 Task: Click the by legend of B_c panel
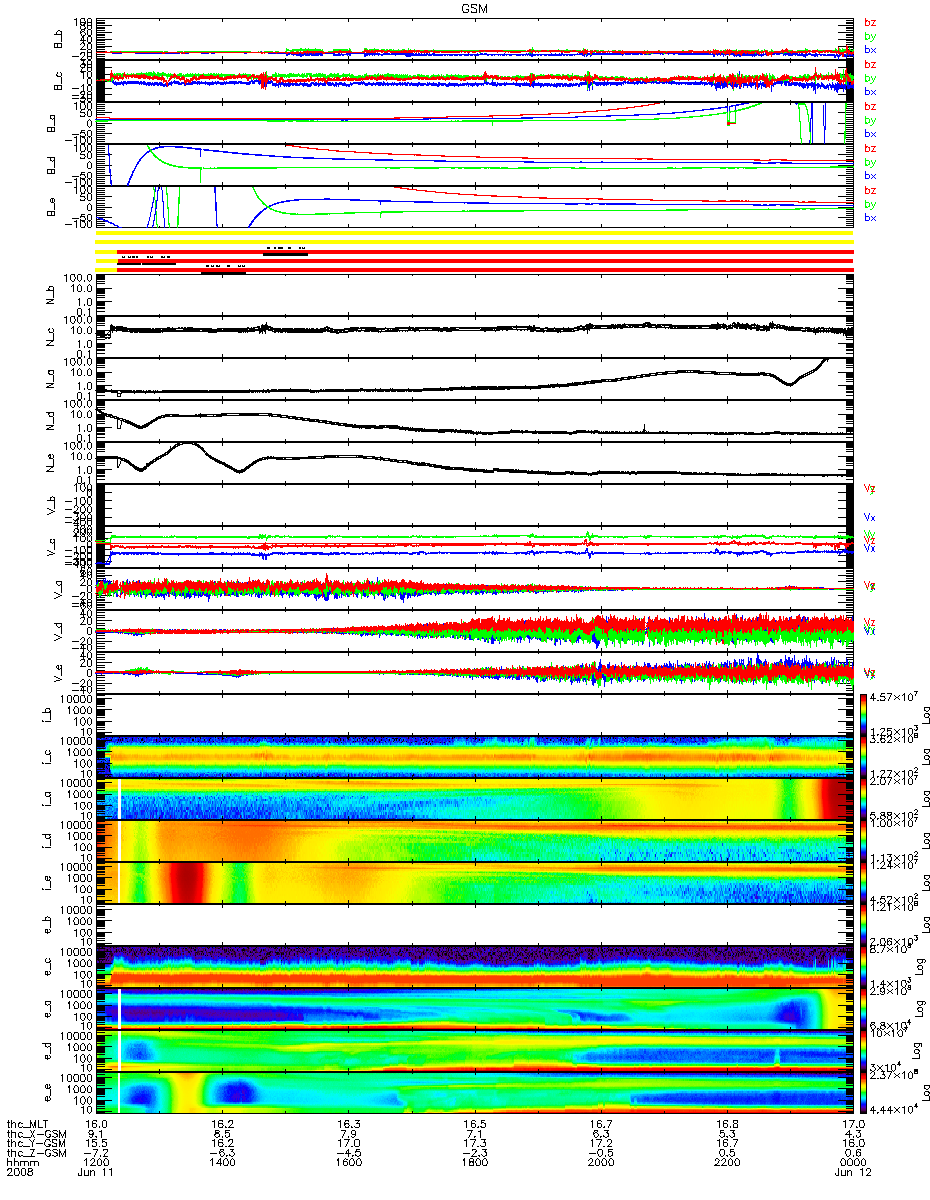click(870, 78)
